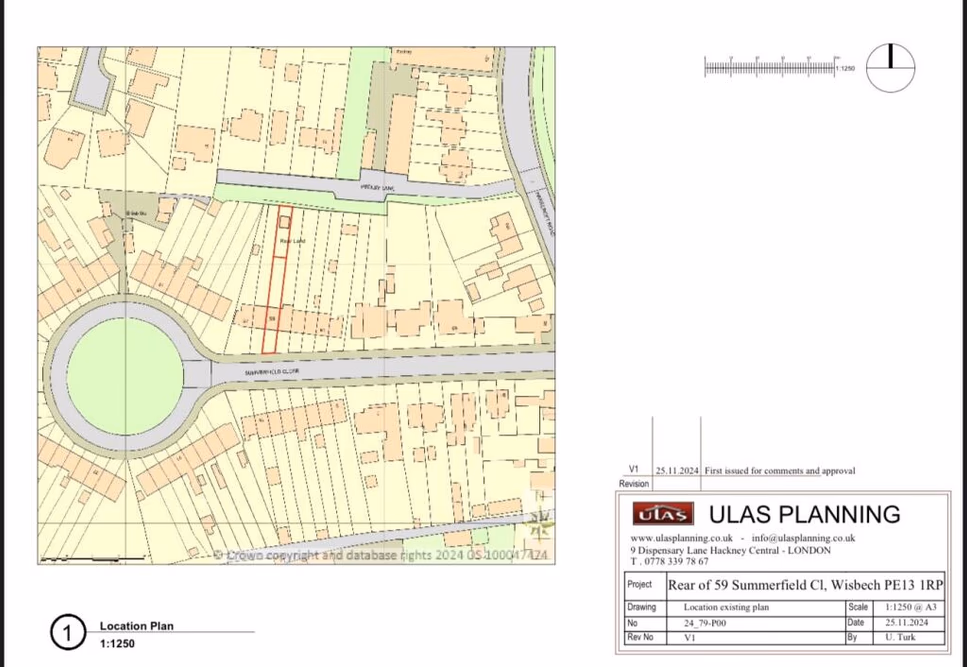Image resolution: width=967 pixels, height=667 pixels.
Task: Click the ULAS company logo
Action: point(665,512)
